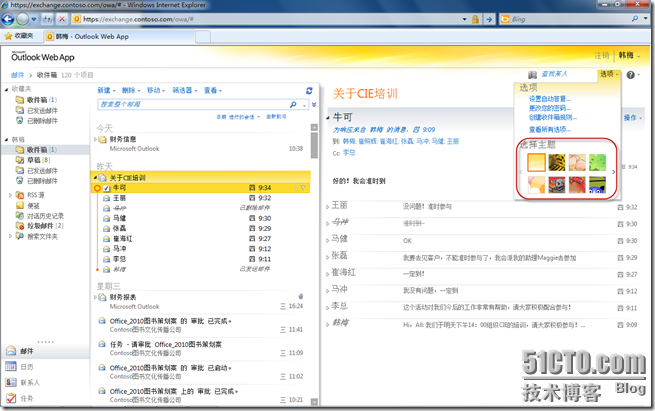Click the 注销 sign out link

pyautogui.click(x=602, y=55)
